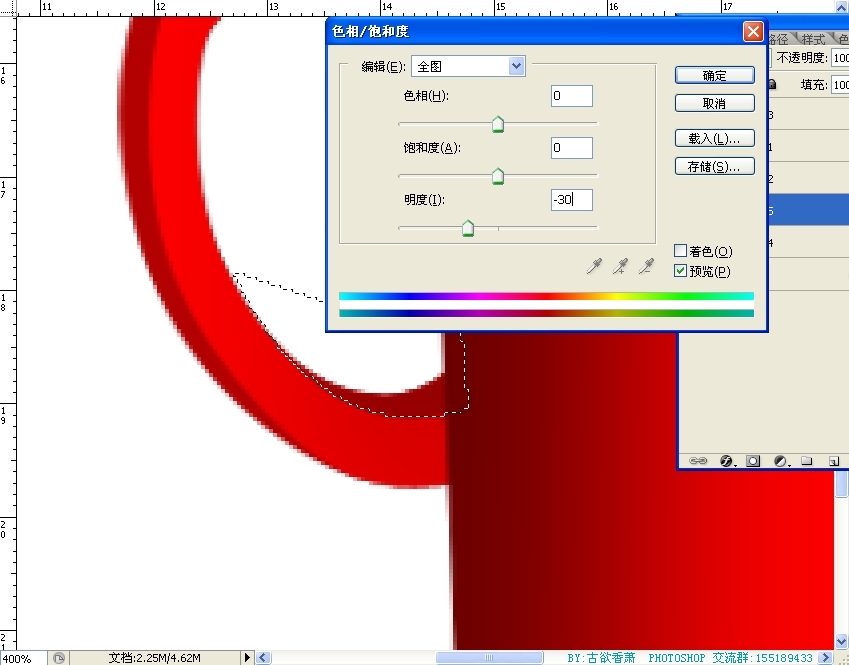Image resolution: width=849 pixels, height=665 pixels.
Task: Open the layer style (fx) icon
Action: [728, 461]
